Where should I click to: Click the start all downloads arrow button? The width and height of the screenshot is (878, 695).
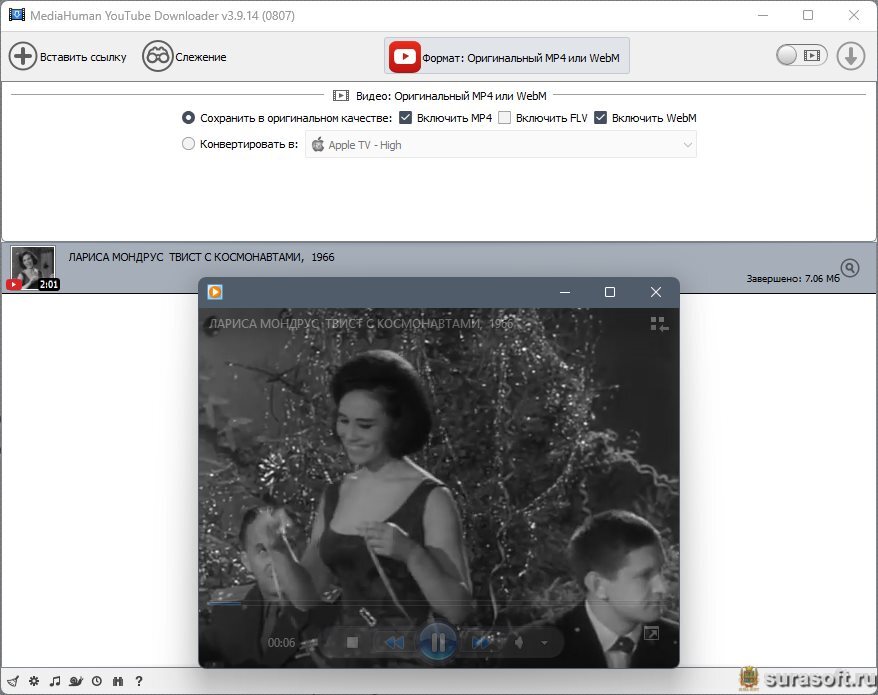tap(851, 57)
